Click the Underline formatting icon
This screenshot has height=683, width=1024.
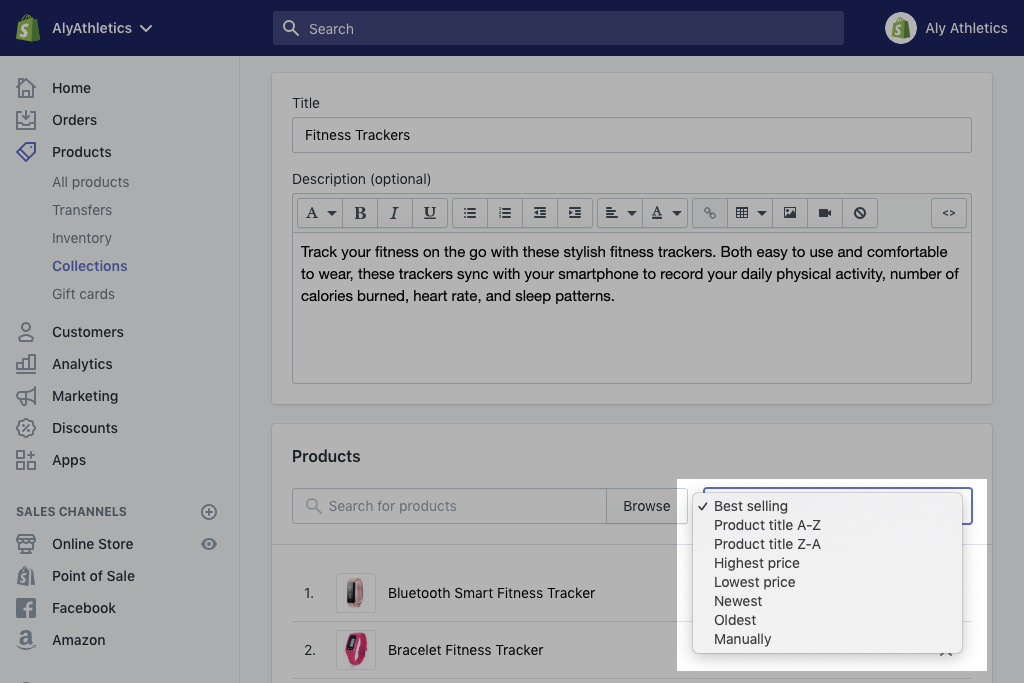[429, 213]
